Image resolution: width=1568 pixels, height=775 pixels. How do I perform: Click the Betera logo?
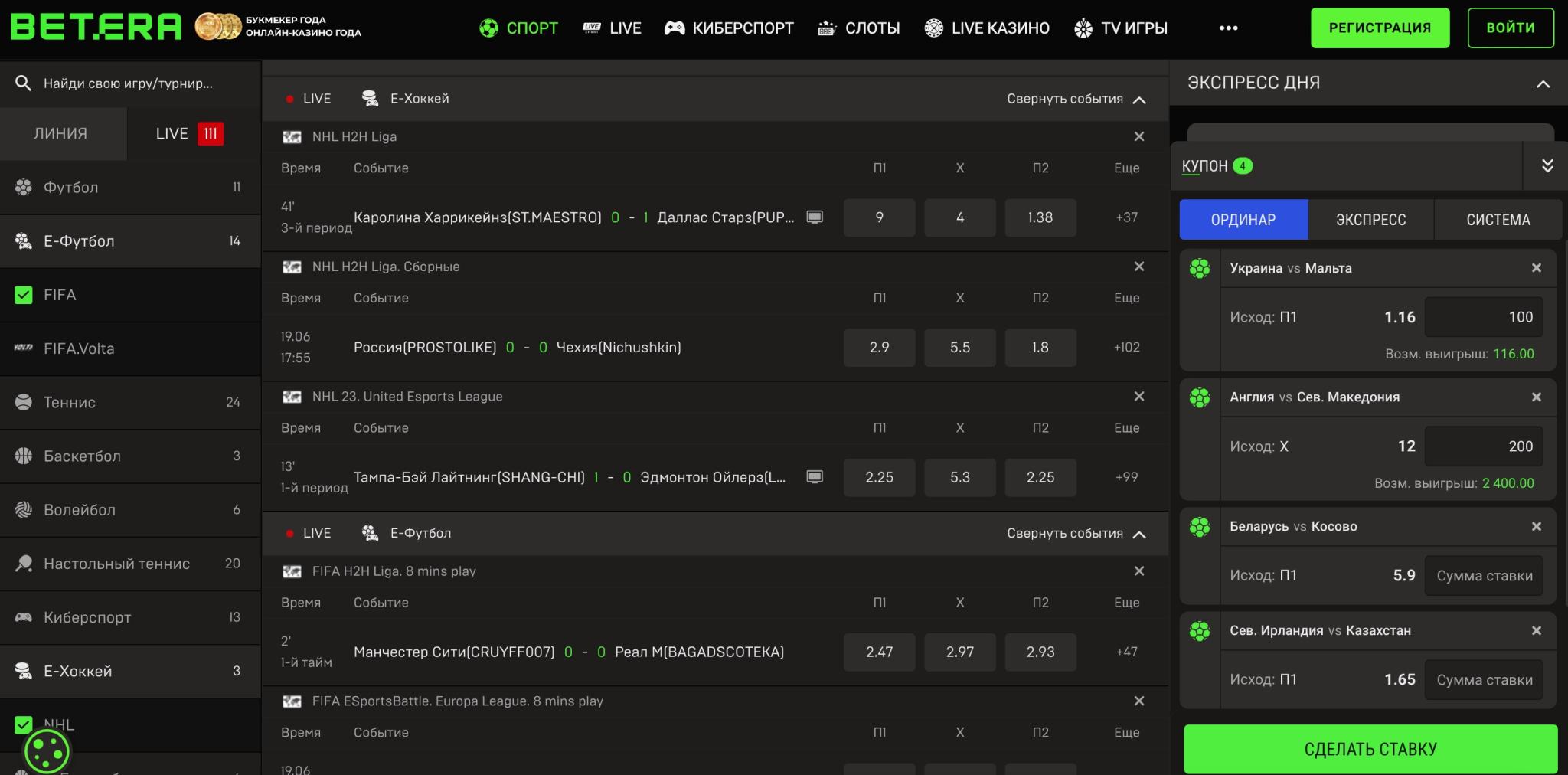pos(96,27)
